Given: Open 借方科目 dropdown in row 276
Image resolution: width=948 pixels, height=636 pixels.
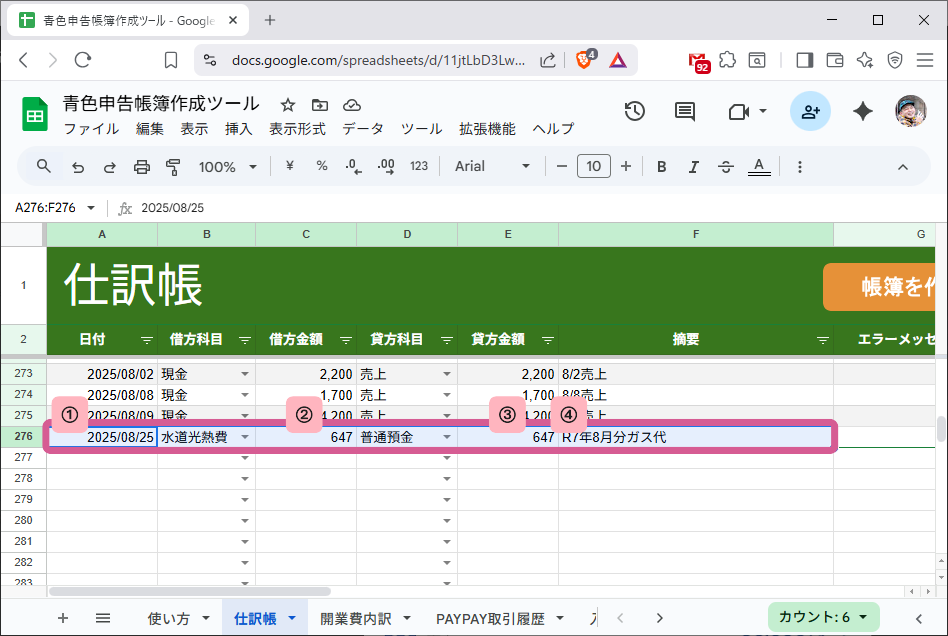Looking at the screenshot, I should click(x=243, y=437).
